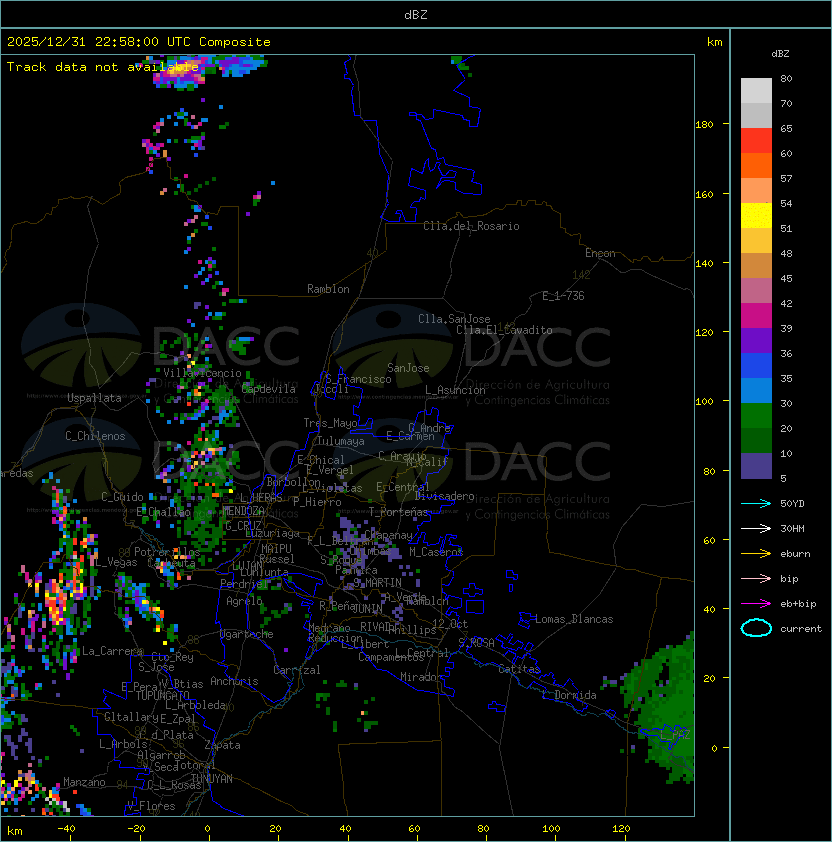Click the yellow eburn arrow icon
The image size is (832, 842).
[756, 554]
